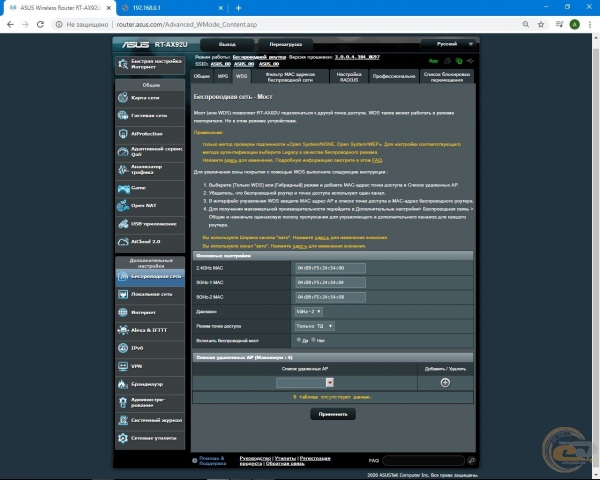This screenshot has height=480, width=600.
Task: Open Интернет sidebar item
Action: pyautogui.click(x=150, y=312)
